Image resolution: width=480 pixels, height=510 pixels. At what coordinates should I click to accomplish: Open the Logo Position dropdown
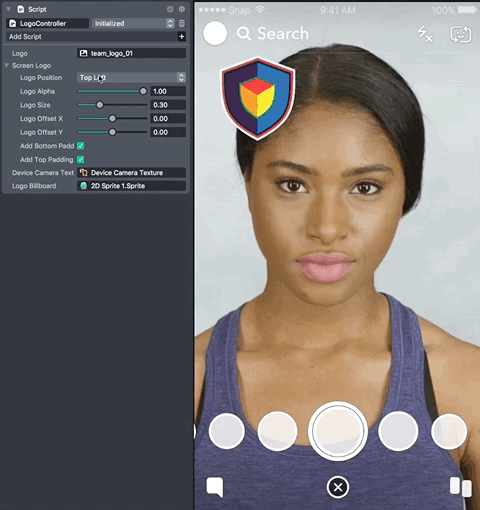[x=131, y=78]
